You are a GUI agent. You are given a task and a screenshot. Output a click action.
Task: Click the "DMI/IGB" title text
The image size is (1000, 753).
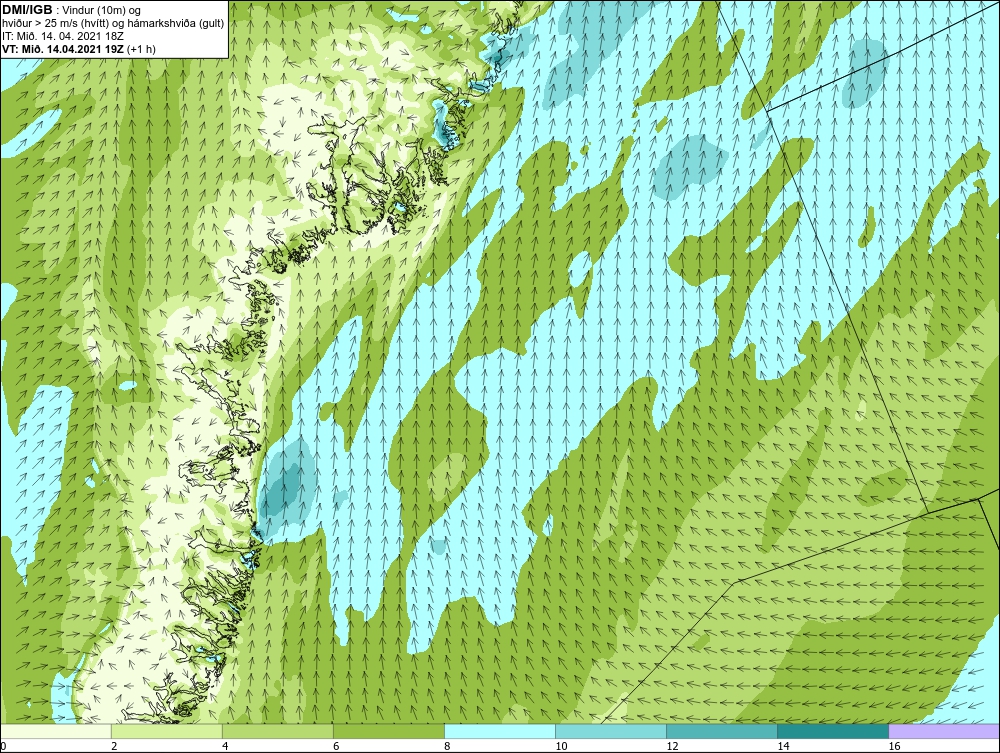[27, 10]
